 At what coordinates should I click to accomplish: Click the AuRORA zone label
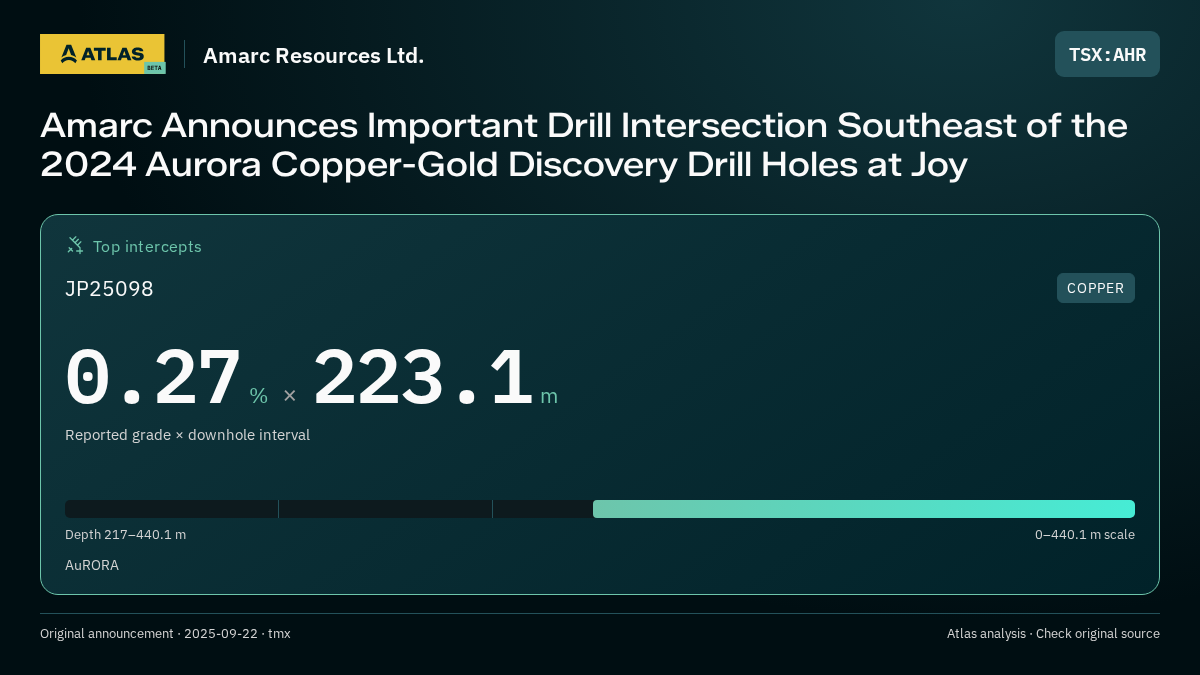(x=92, y=565)
